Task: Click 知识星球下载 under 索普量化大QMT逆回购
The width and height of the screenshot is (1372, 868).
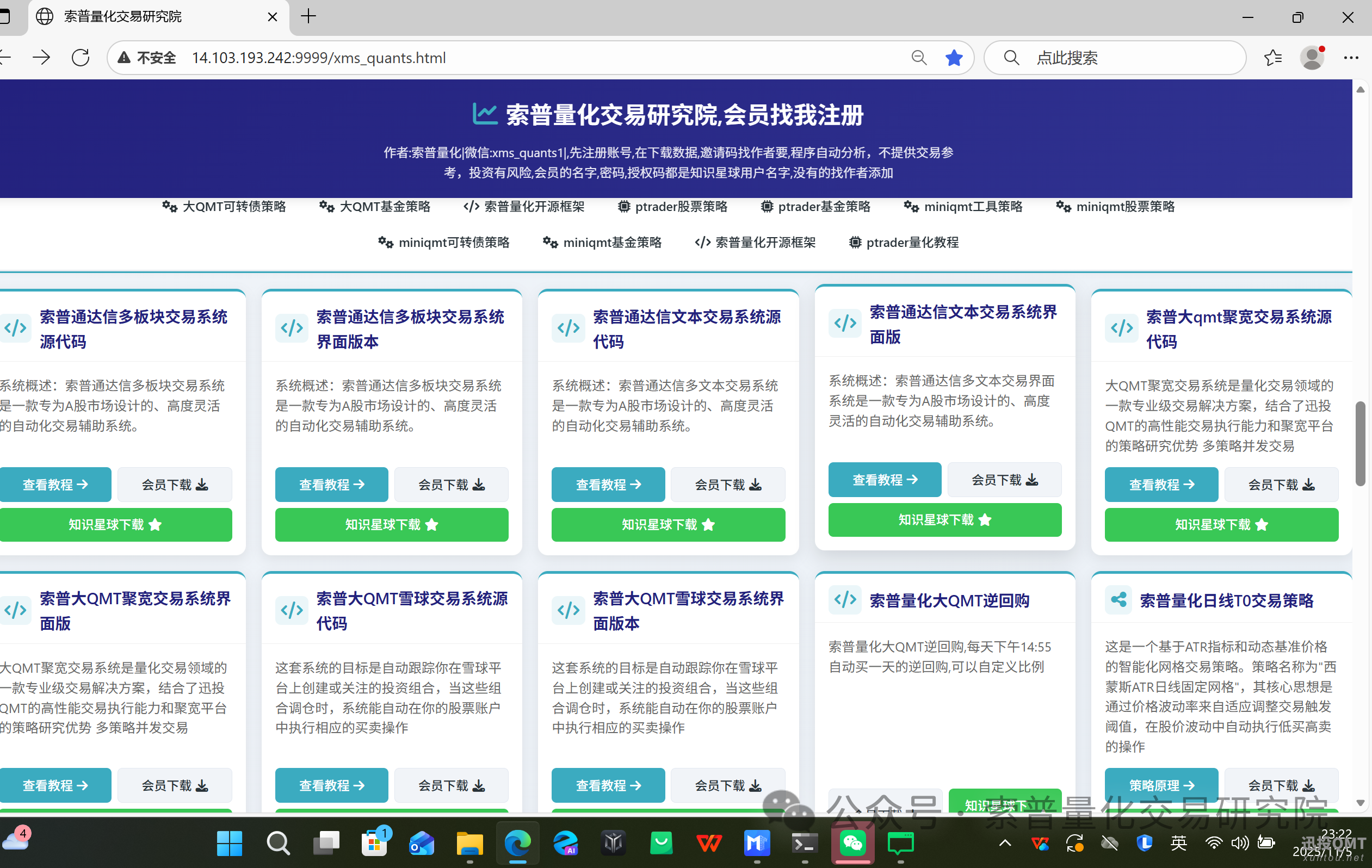Action: point(1005,805)
